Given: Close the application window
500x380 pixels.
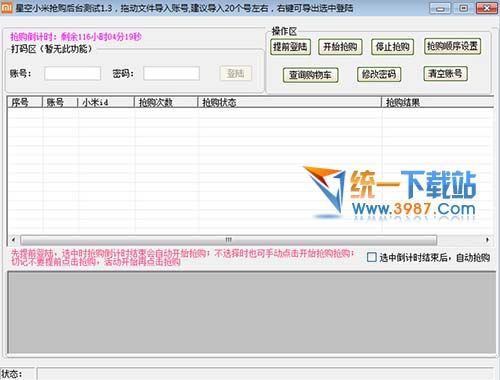Looking at the screenshot, I should point(487,8).
